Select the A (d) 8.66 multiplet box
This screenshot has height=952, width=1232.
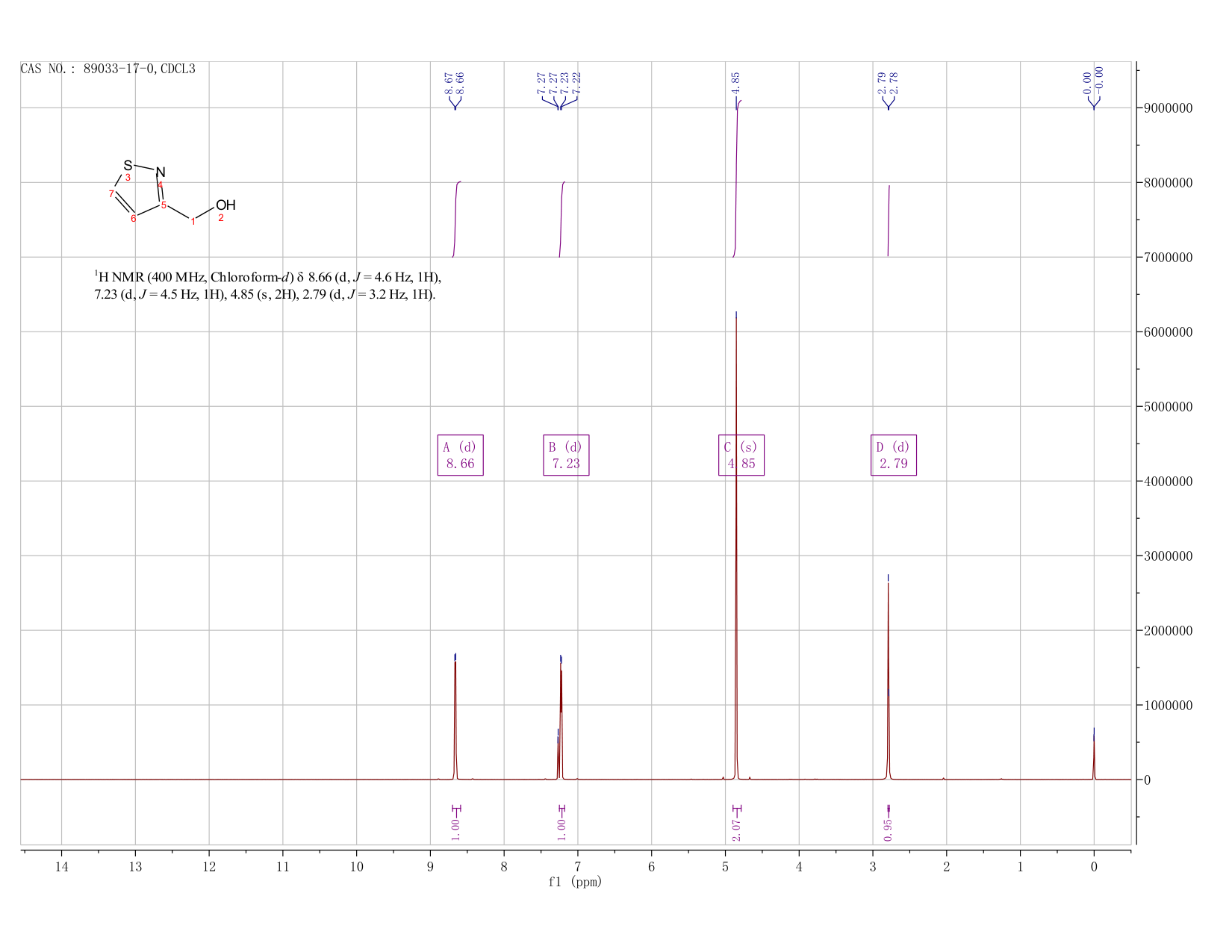pos(460,455)
